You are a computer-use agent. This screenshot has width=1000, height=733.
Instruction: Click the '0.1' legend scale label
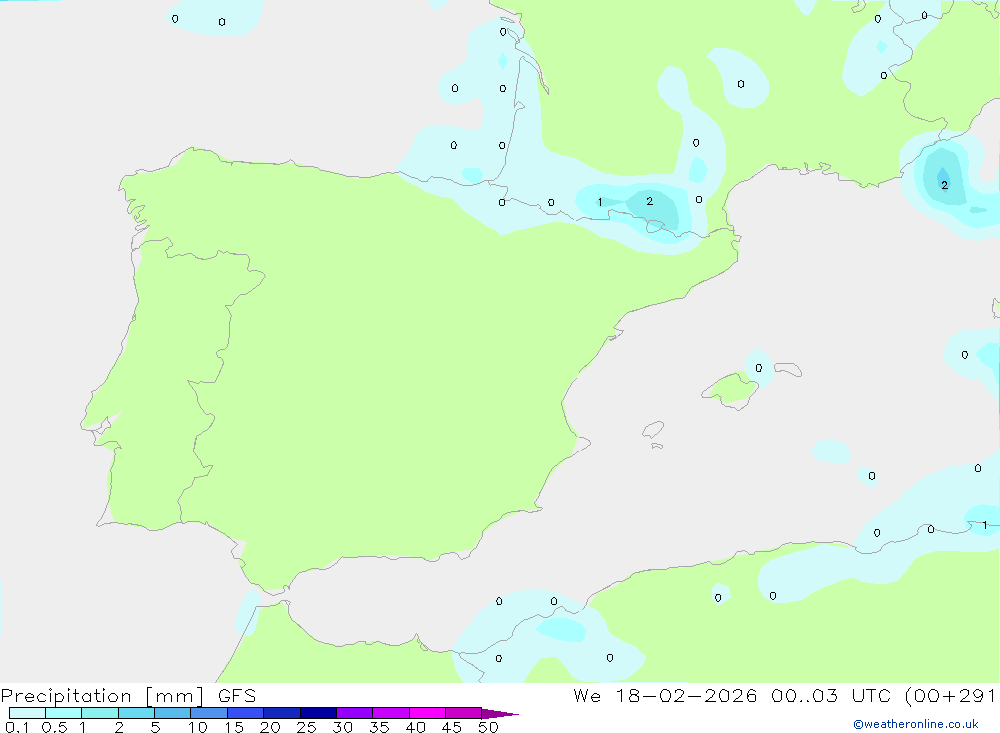tap(17, 727)
